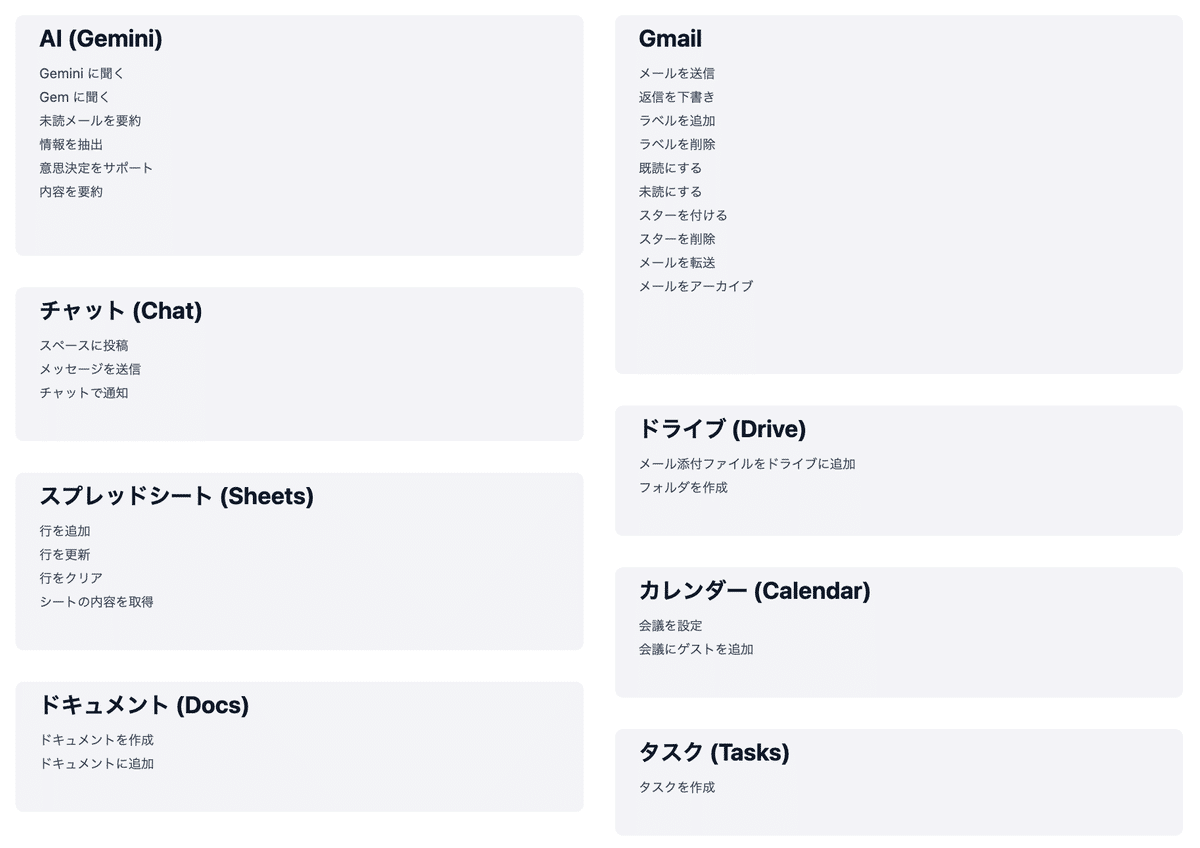Viewport: 1200px width, 848px height.
Task: Choose 'メールをアーカイブ' action
Action: click(x=696, y=286)
